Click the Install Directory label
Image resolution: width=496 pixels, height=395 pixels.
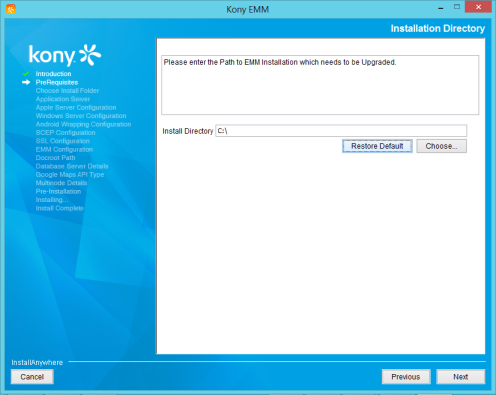pos(188,131)
